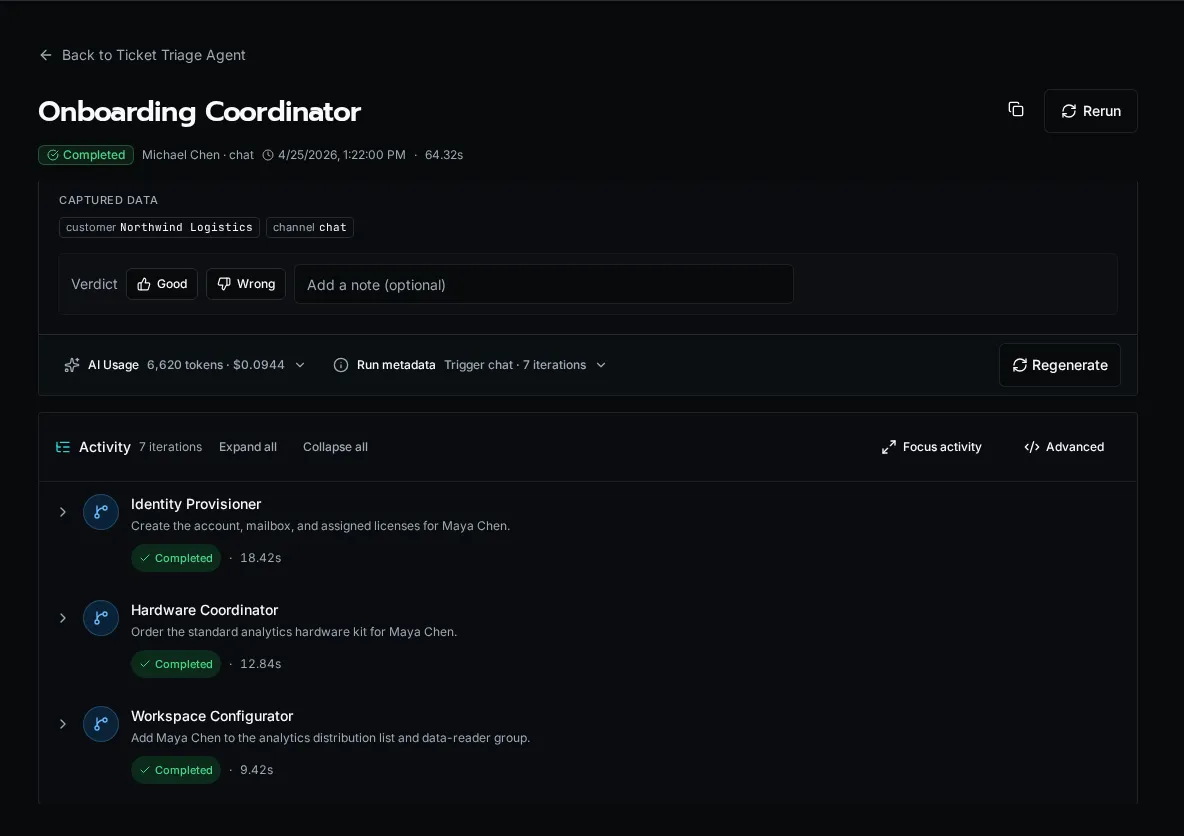Select the customer Northwind Logistics tag
Screen dimensions: 1184x836
[x=159, y=227]
